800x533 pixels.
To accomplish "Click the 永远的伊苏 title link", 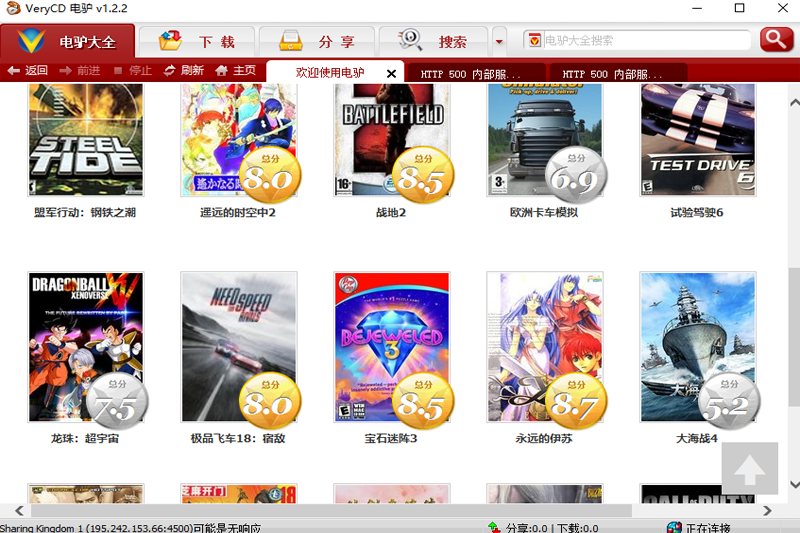I will click(x=544, y=439).
